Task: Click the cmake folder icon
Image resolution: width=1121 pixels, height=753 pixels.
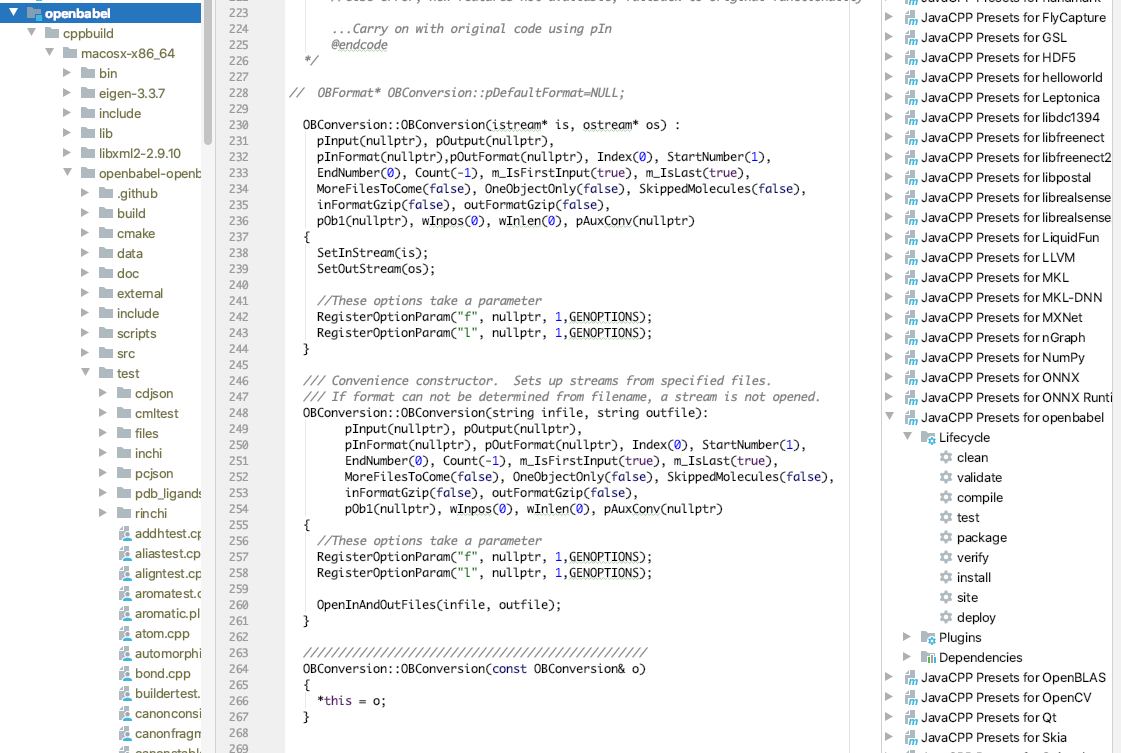Action: [x=106, y=233]
